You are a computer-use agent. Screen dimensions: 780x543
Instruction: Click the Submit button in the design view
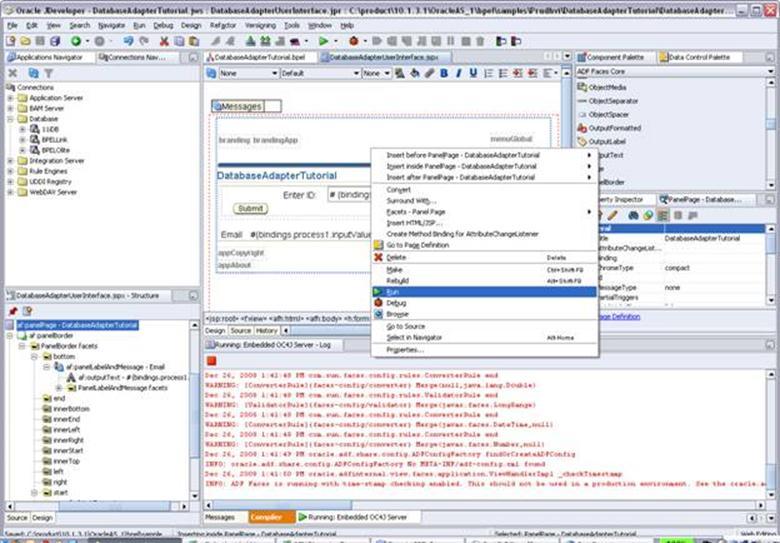(x=250, y=209)
